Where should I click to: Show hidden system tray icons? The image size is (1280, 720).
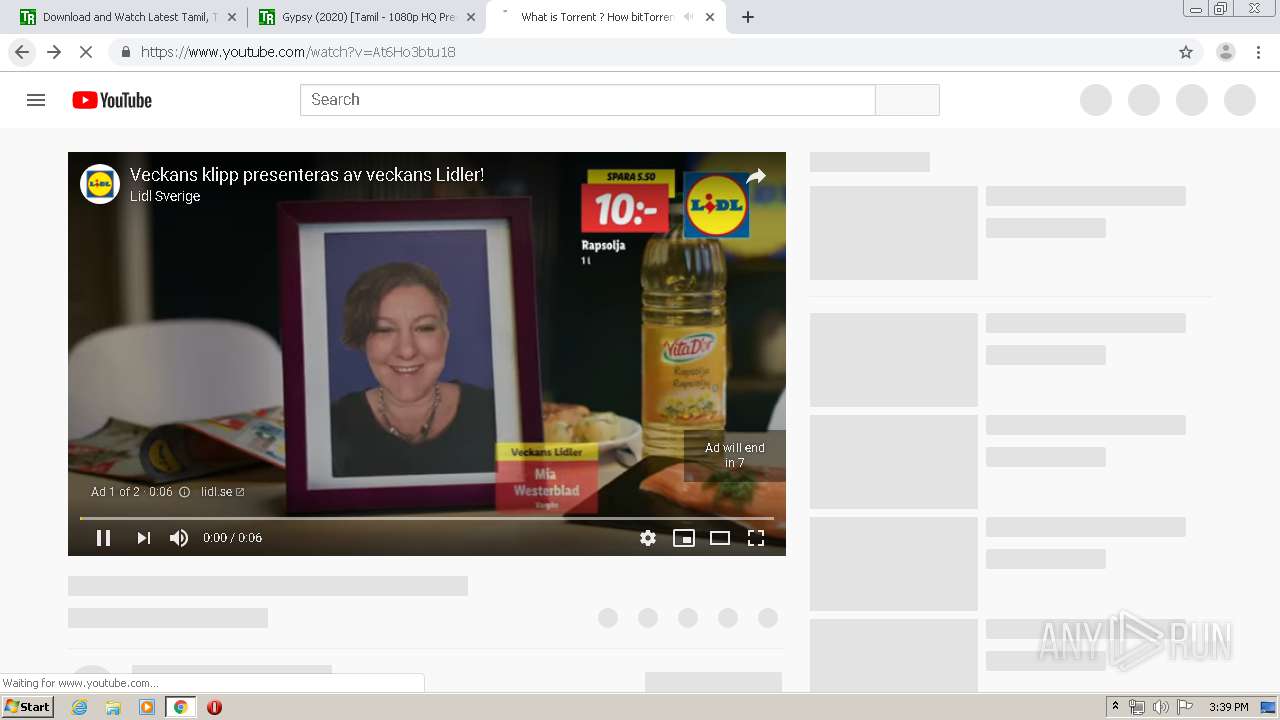(x=1116, y=707)
